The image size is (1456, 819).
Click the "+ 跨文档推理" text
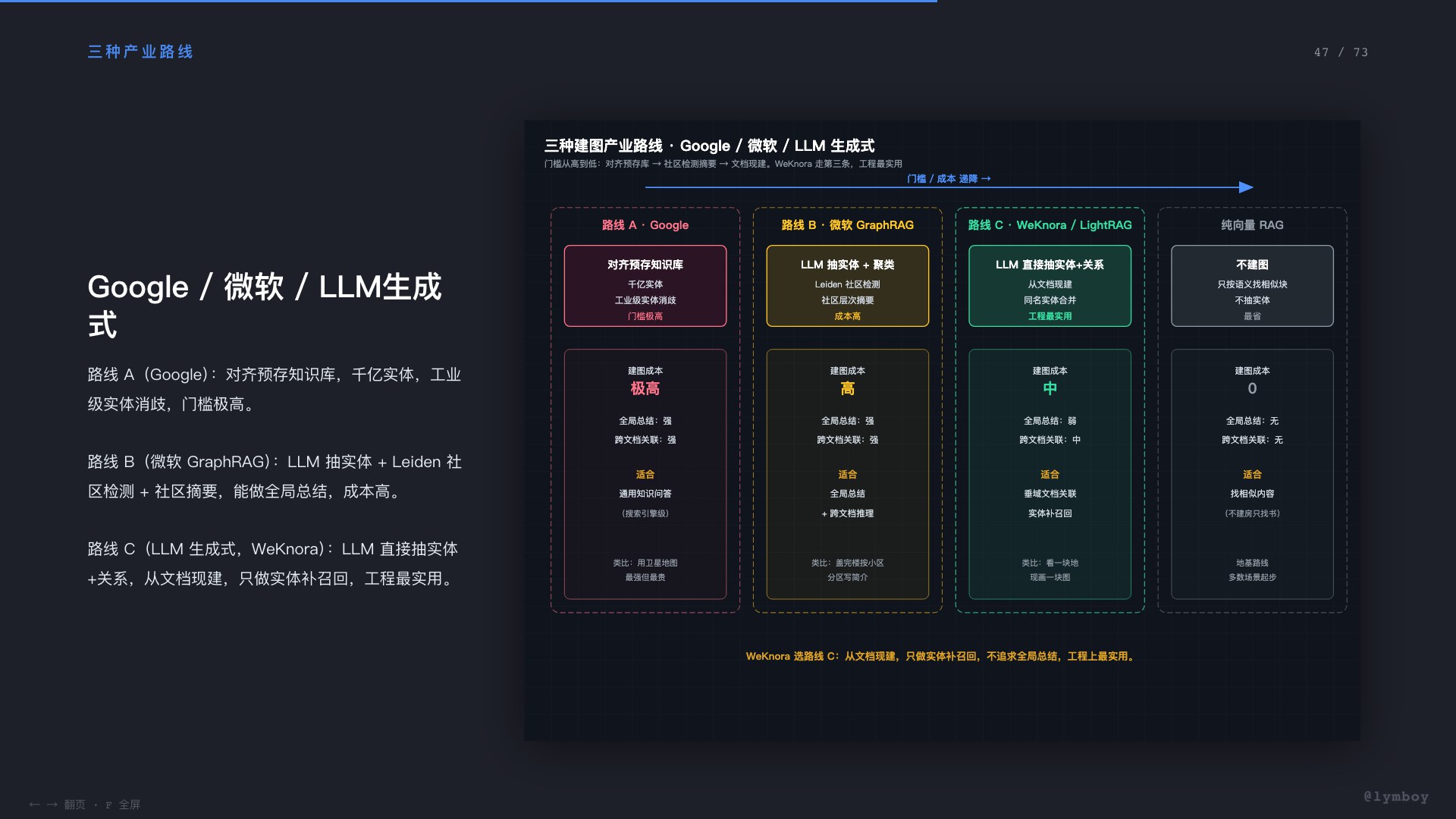pos(848,513)
